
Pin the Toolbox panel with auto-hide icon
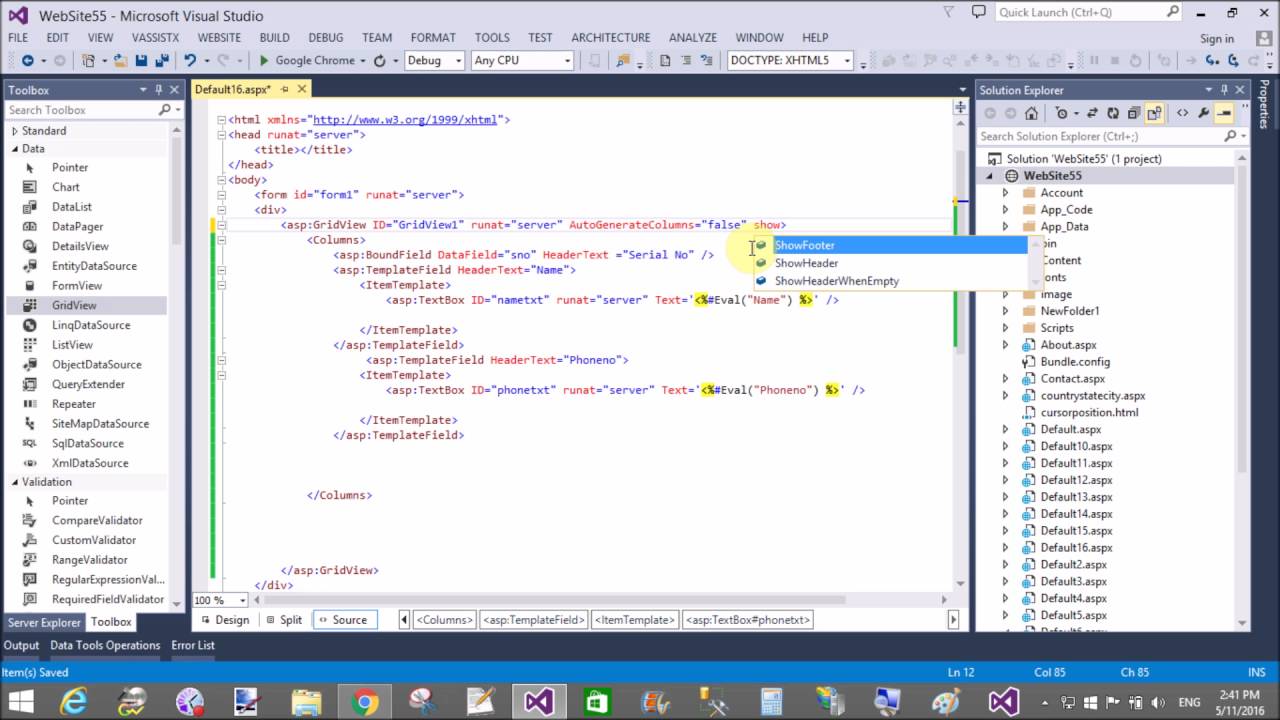click(x=159, y=90)
